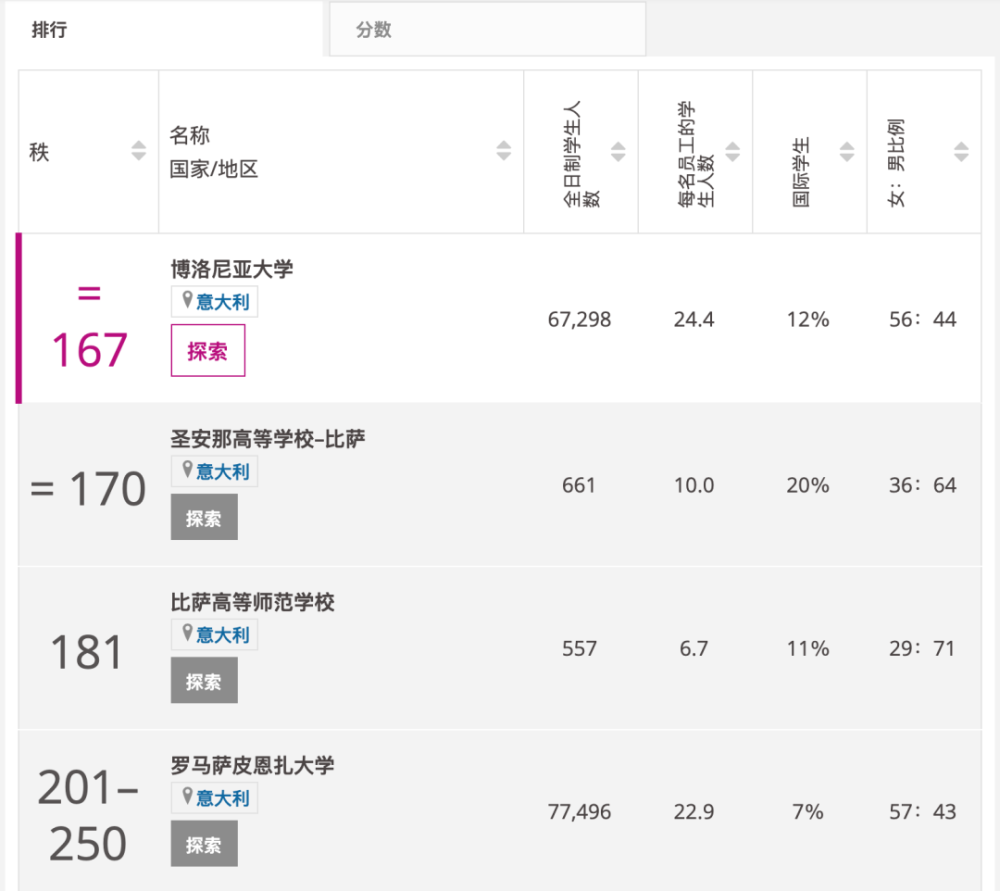1000x891 pixels.
Task: Select the 67,298 student count cell
Action: 580,319
